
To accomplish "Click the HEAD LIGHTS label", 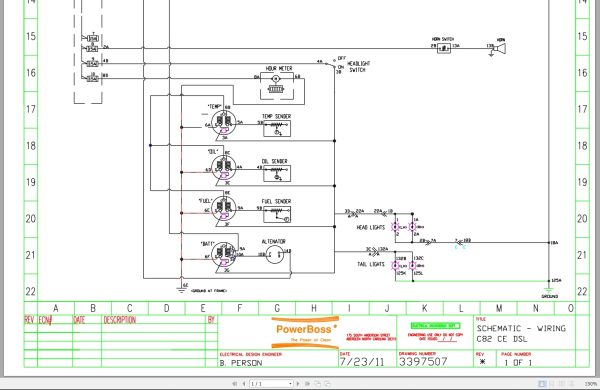I will tap(370, 227).
